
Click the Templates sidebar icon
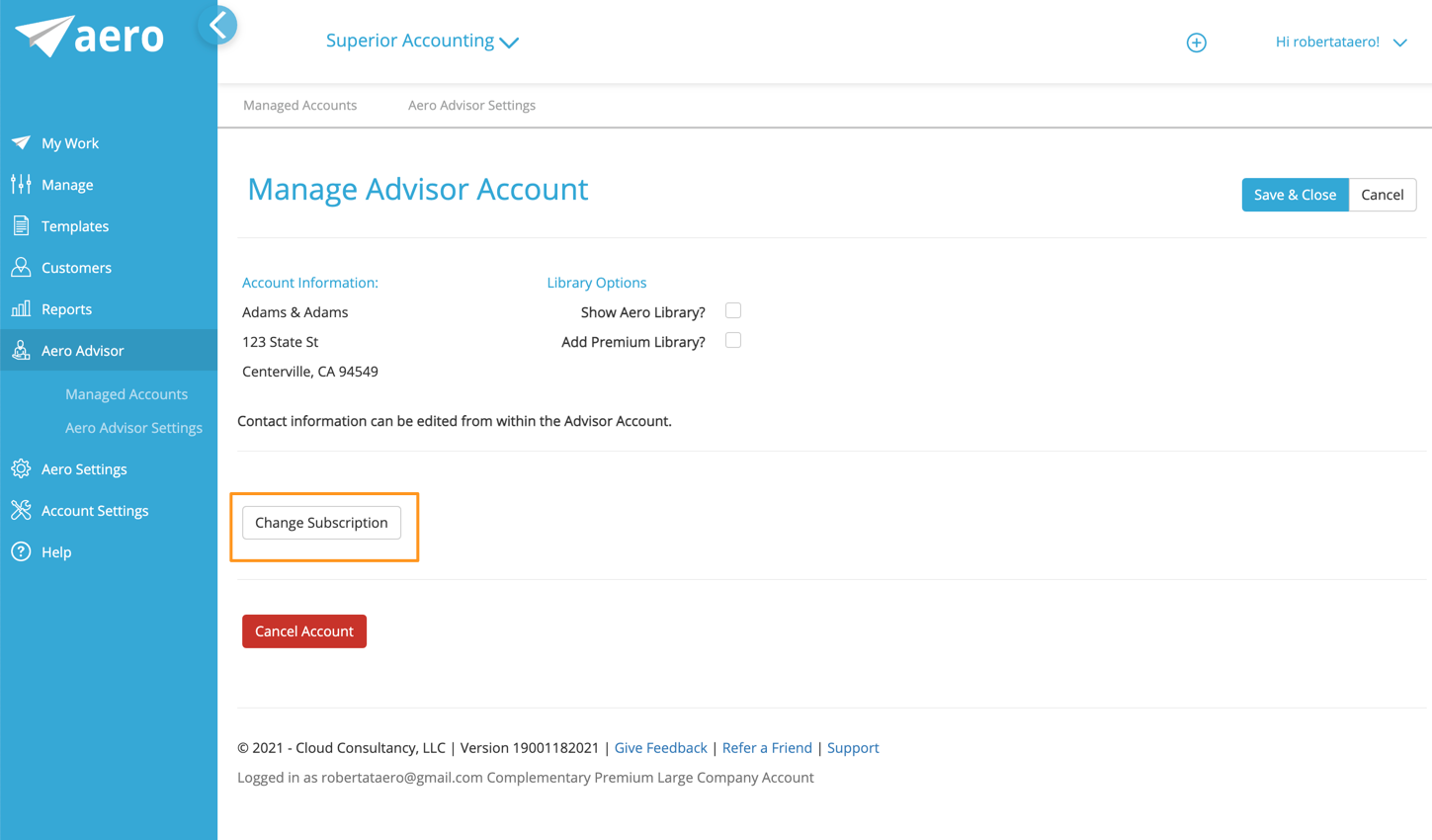21,225
